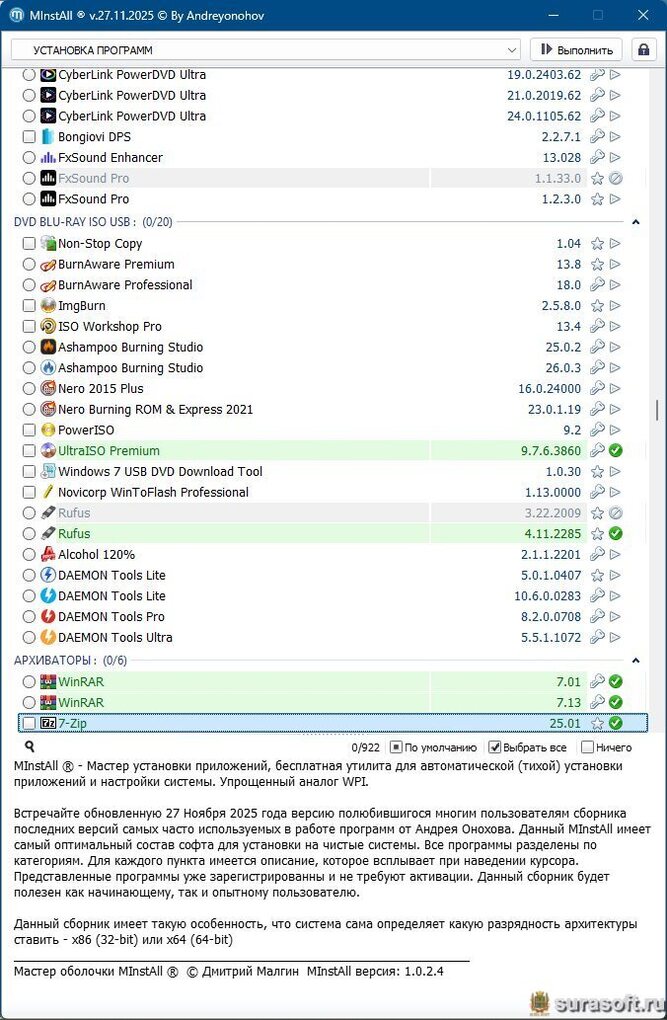Click star icon for Non-Stop Copy
This screenshot has height=1020, width=667.
pyautogui.click(x=597, y=243)
